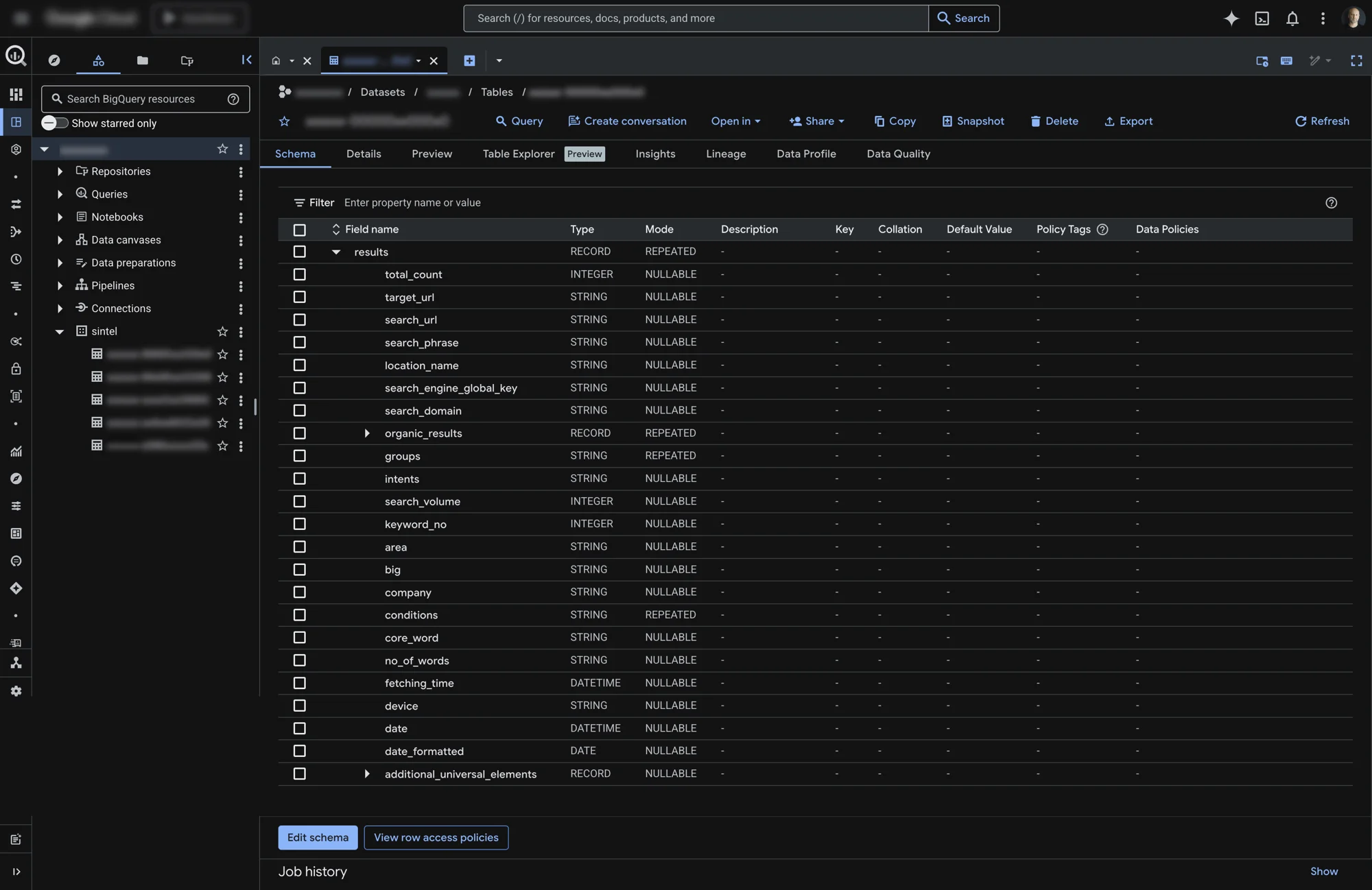
Task: Click the notifications bell icon
Action: point(1292,19)
